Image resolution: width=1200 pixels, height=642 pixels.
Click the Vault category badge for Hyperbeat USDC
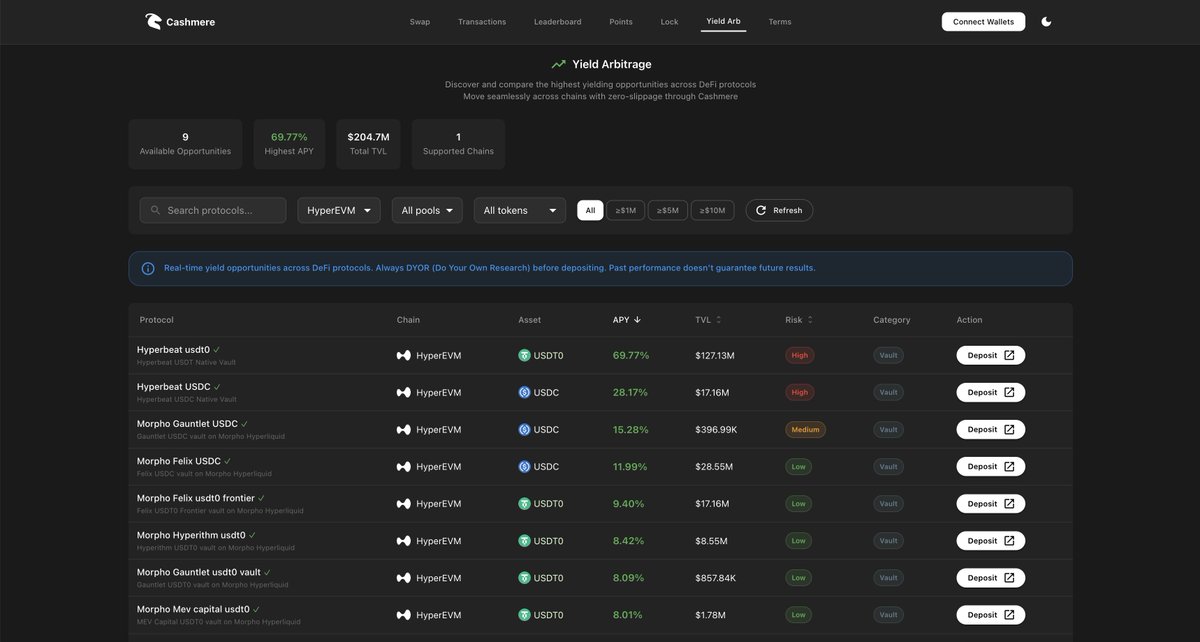click(888, 392)
